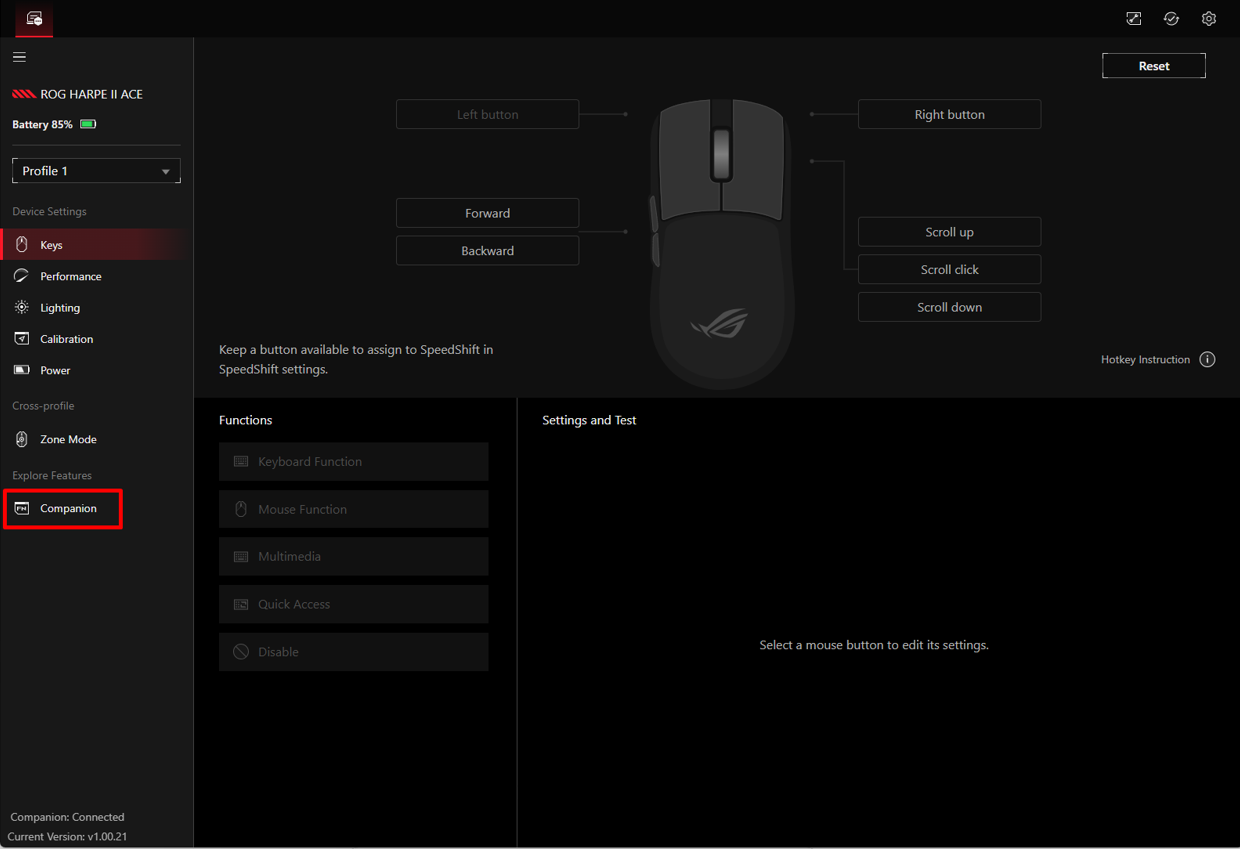Click the 'Settings and Test' heading
This screenshot has height=849, width=1240.
[589, 420]
